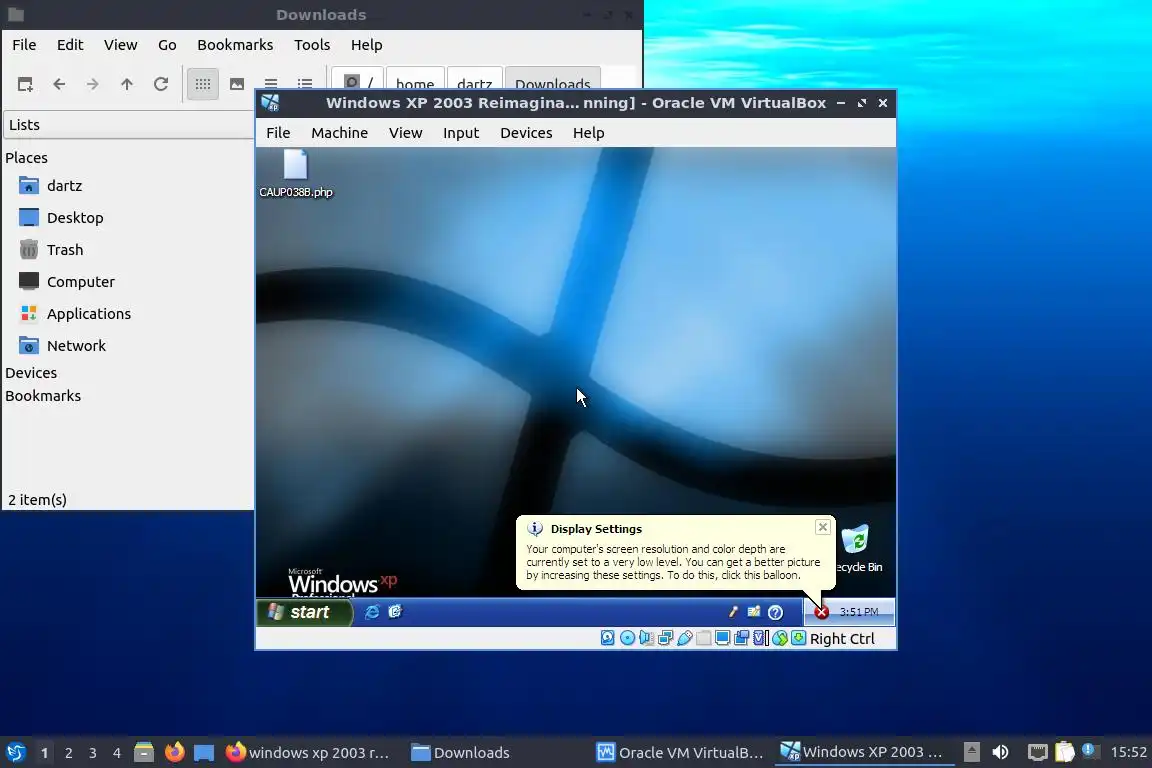Click the shared folders icon in VirtualBox status bar

704,638
